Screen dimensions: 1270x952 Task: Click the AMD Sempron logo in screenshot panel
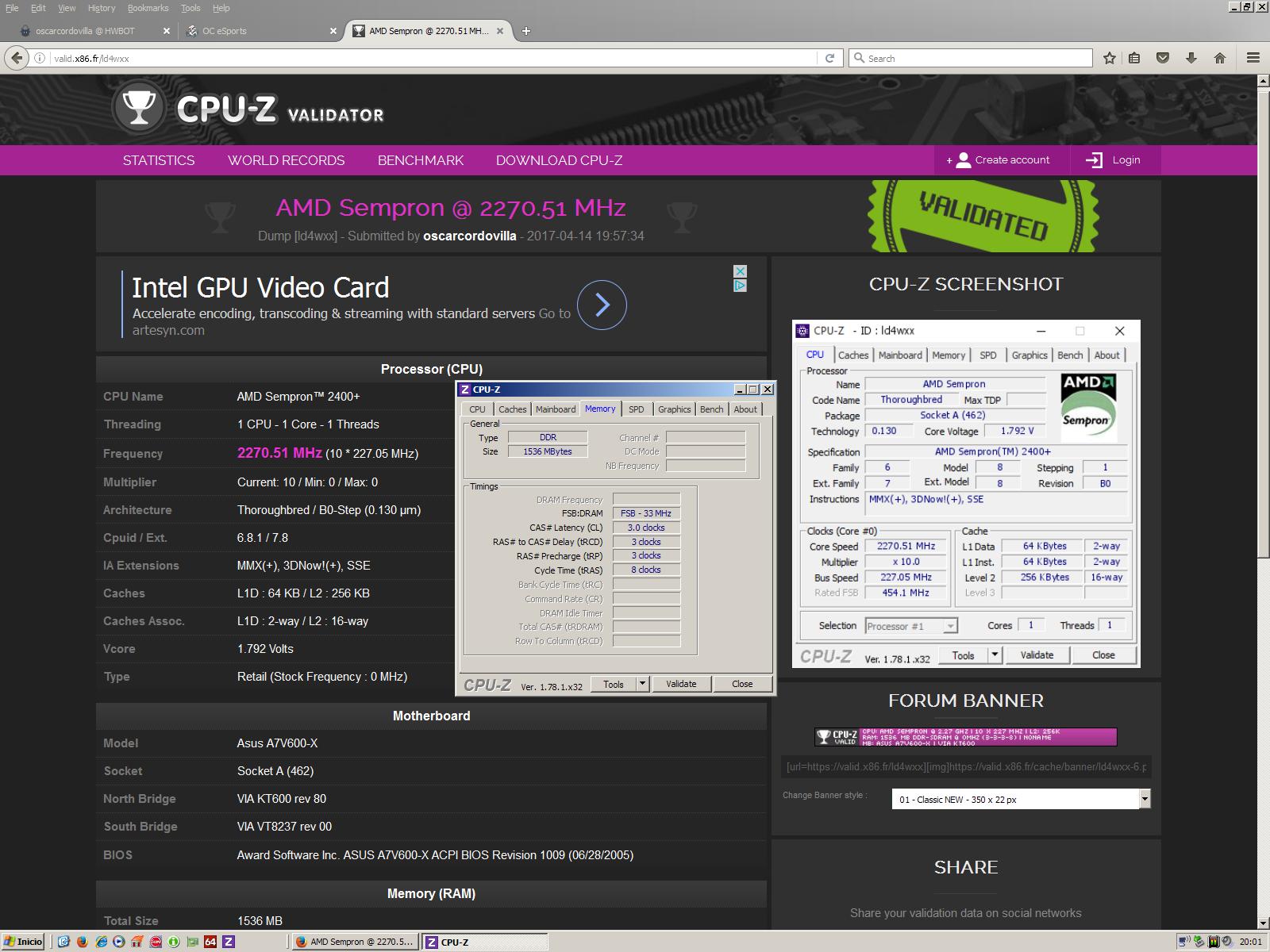1089,407
